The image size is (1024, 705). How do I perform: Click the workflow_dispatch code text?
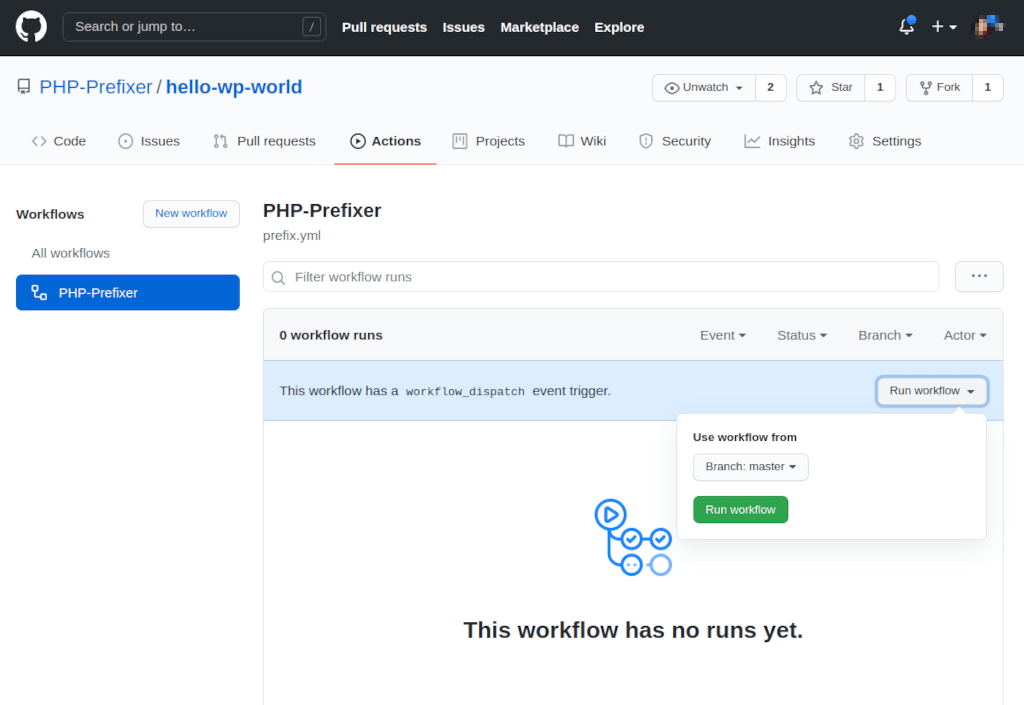465,392
